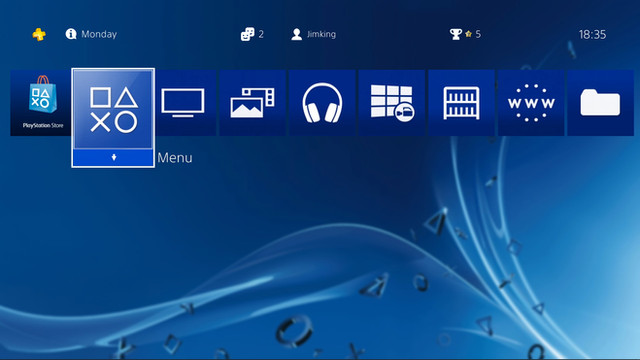Open the PlayStation Store tile
Screen dimensions: 640x360
click(x=40, y=102)
